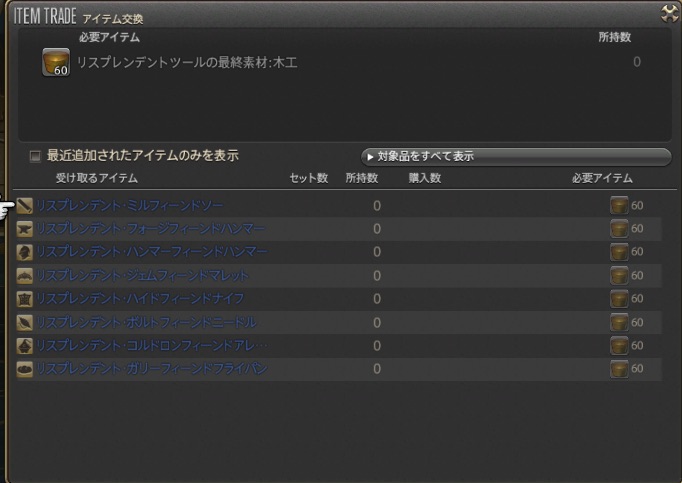This screenshot has height=483, width=682.
Task: Select the コルドロンフィーンドアレンビック item icon
Action: click(x=25, y=345)
